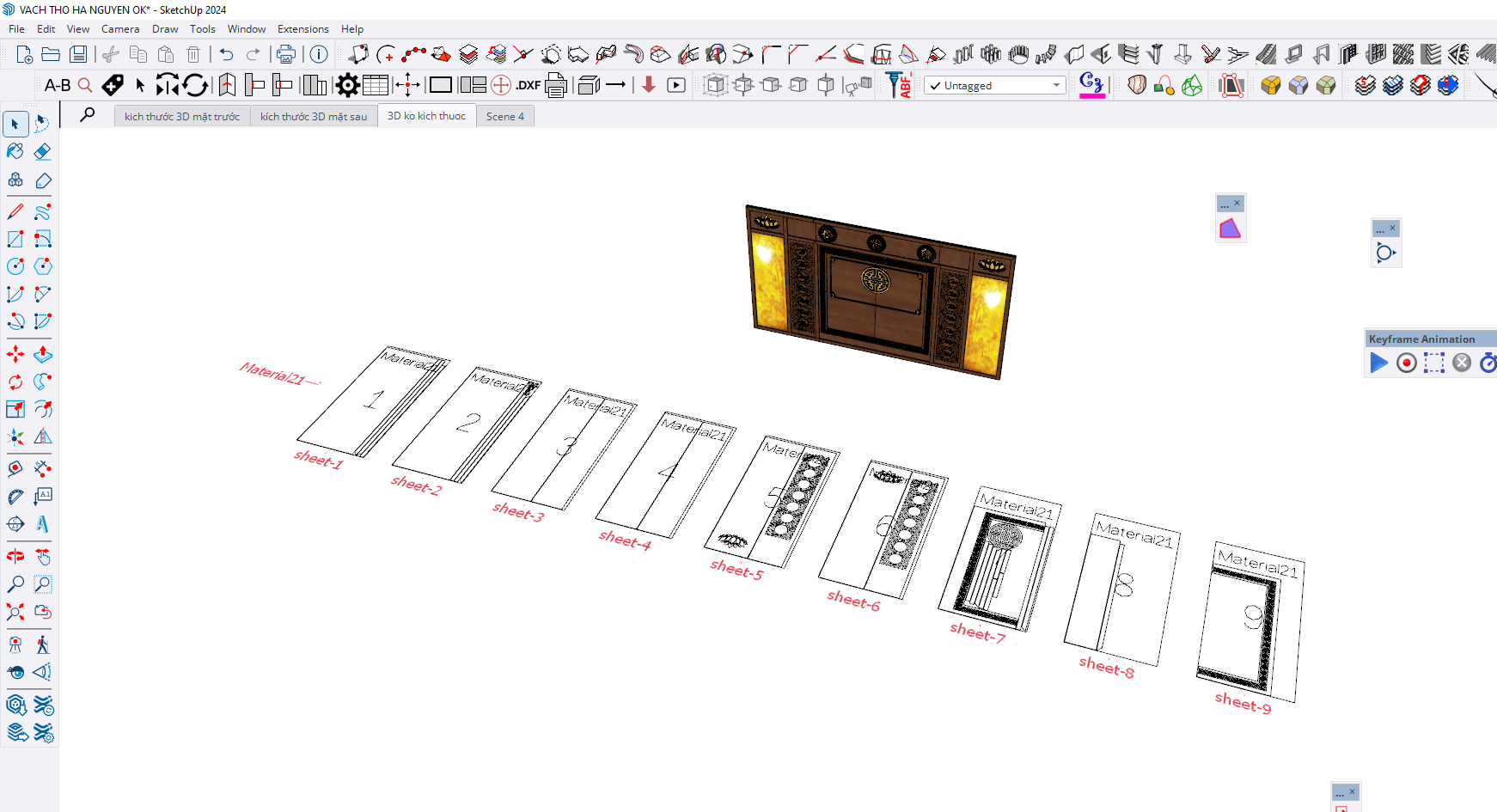The height and width of the screenshot is (812, 1497).
Task: Click the scene search magnifier button
Action: point(88,115)
